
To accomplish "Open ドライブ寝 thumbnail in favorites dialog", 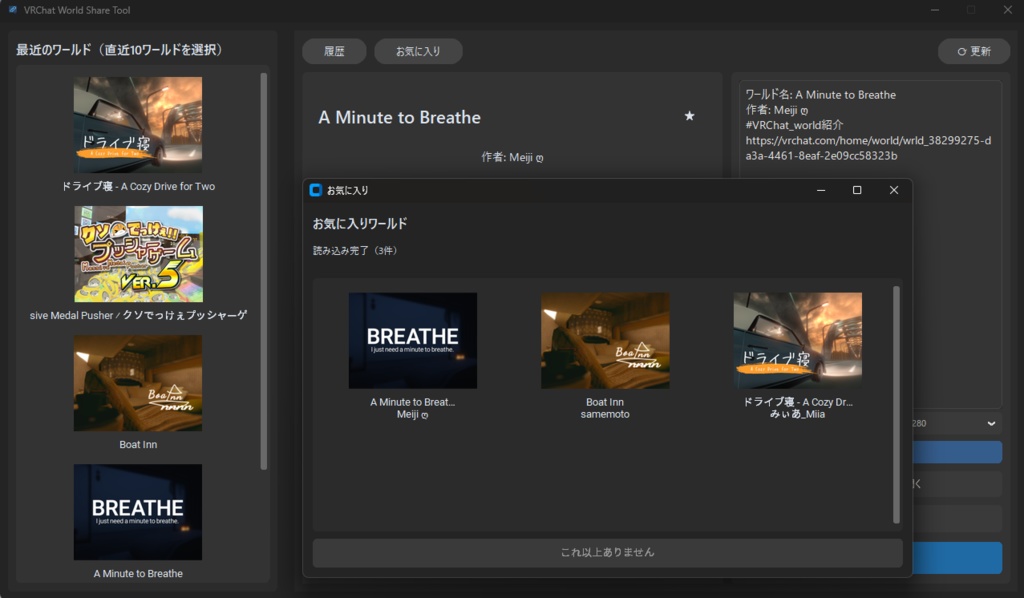I will 797,341.
